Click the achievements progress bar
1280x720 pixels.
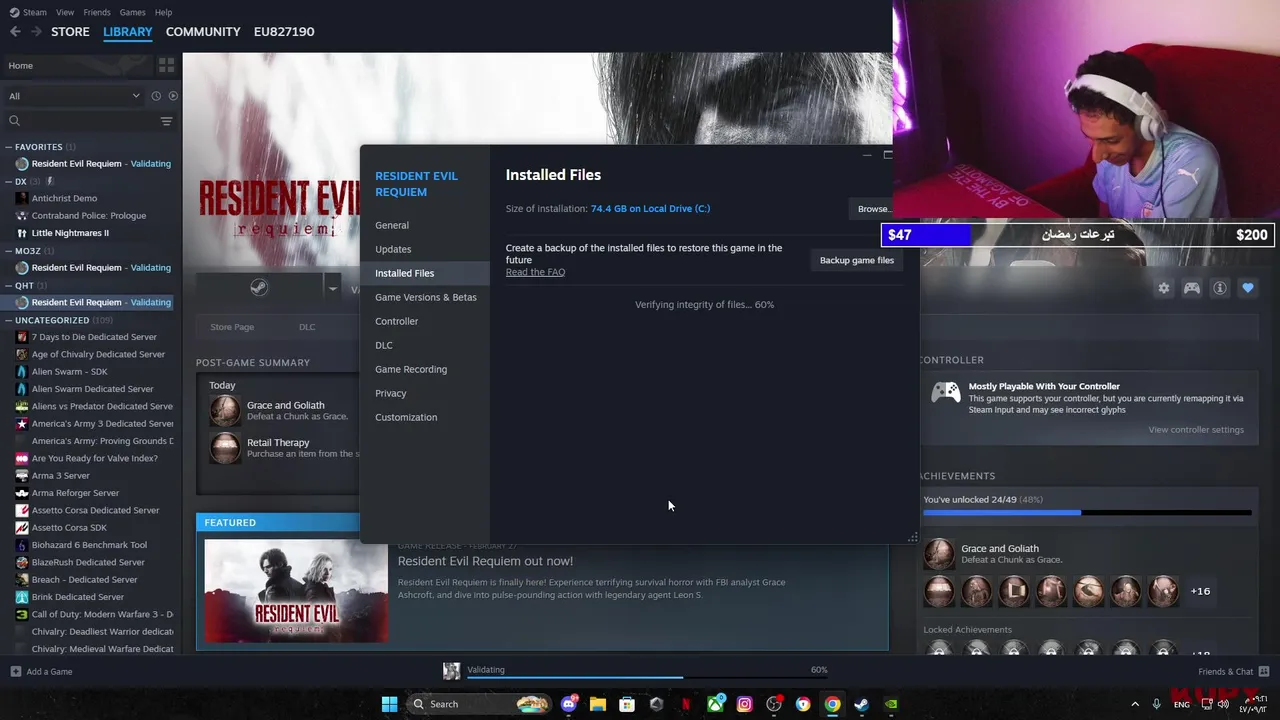1087,512
